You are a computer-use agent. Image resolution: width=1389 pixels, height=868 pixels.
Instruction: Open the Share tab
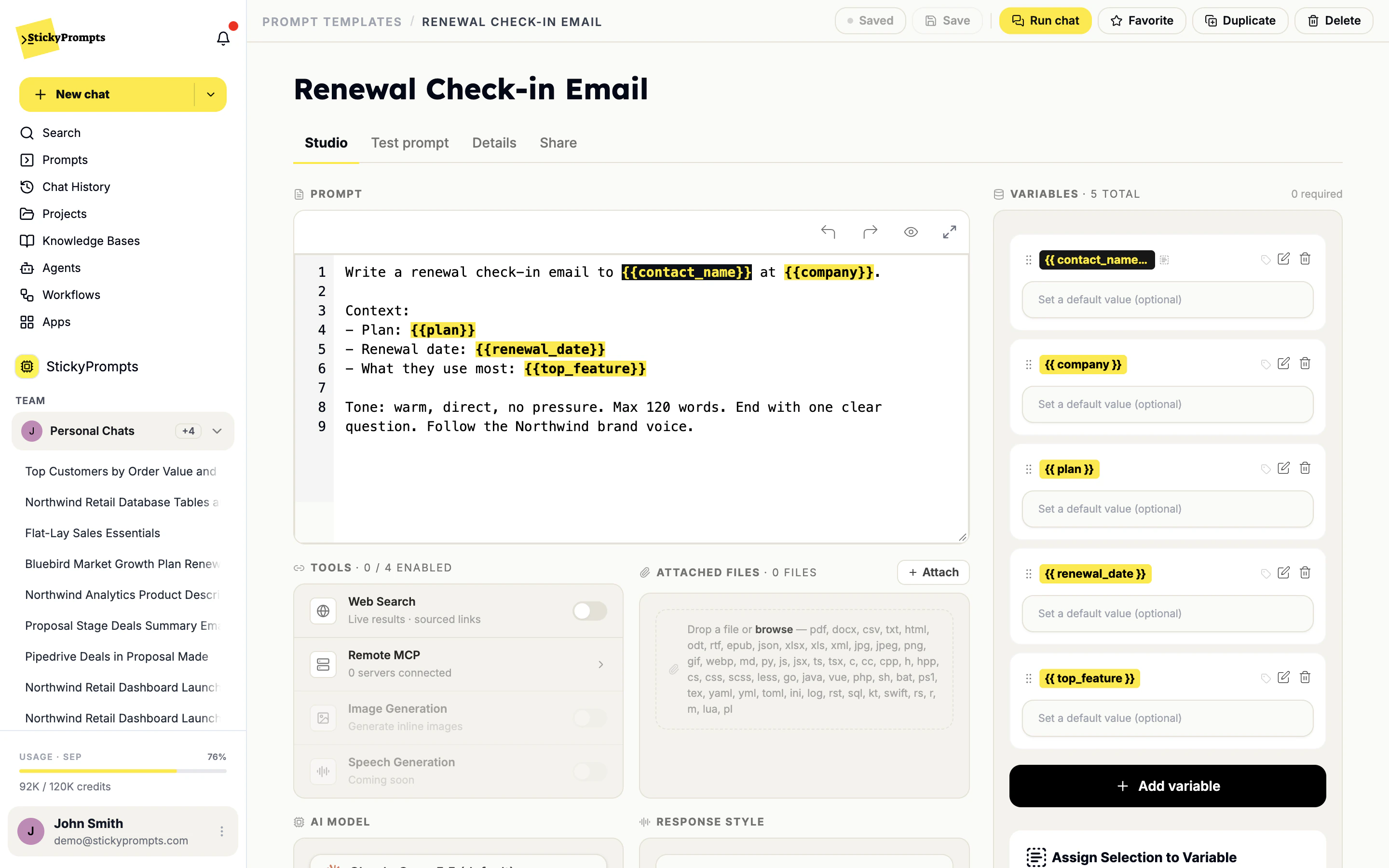point(558,143)
